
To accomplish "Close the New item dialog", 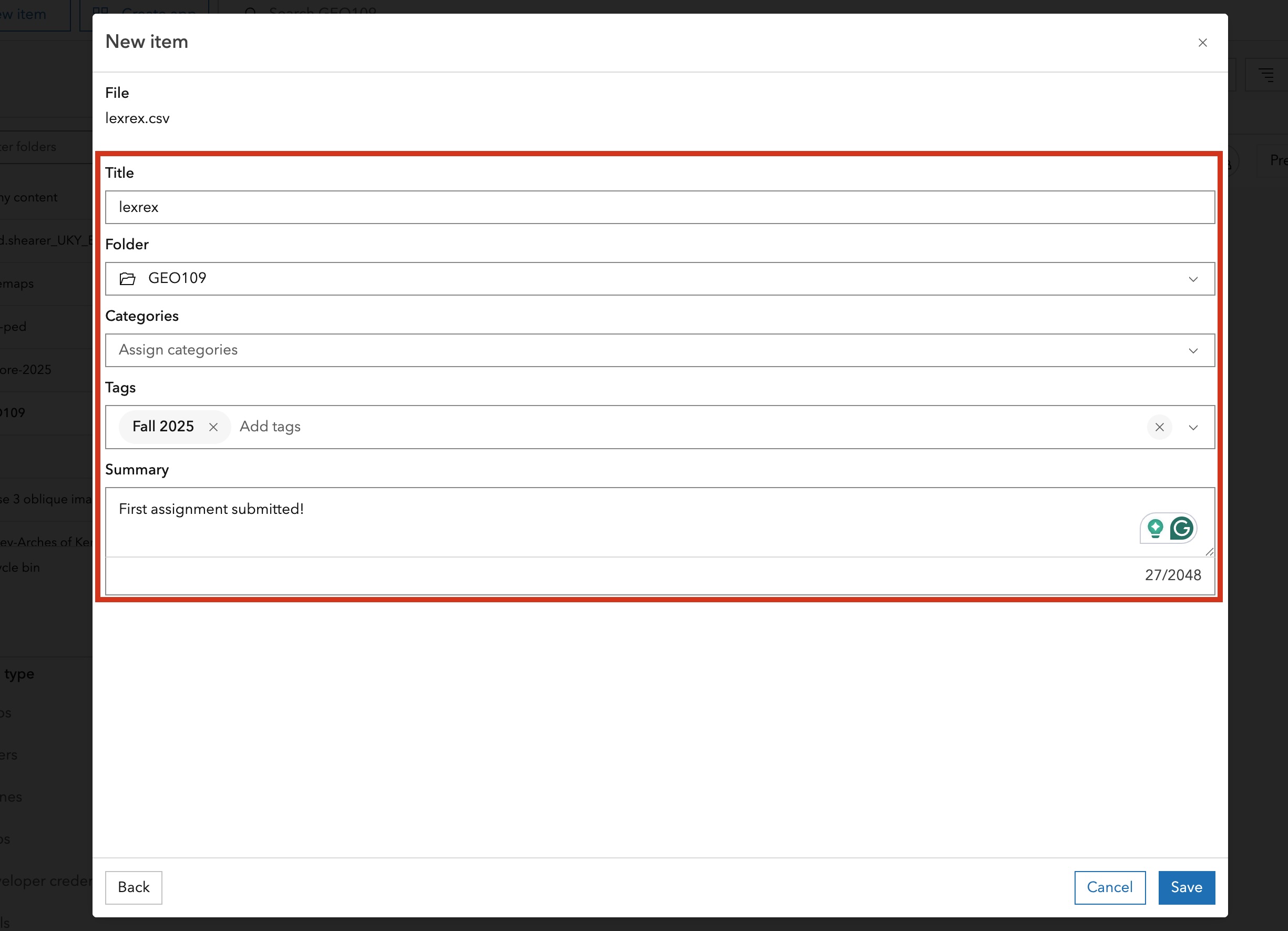I will click(1202, 43).
